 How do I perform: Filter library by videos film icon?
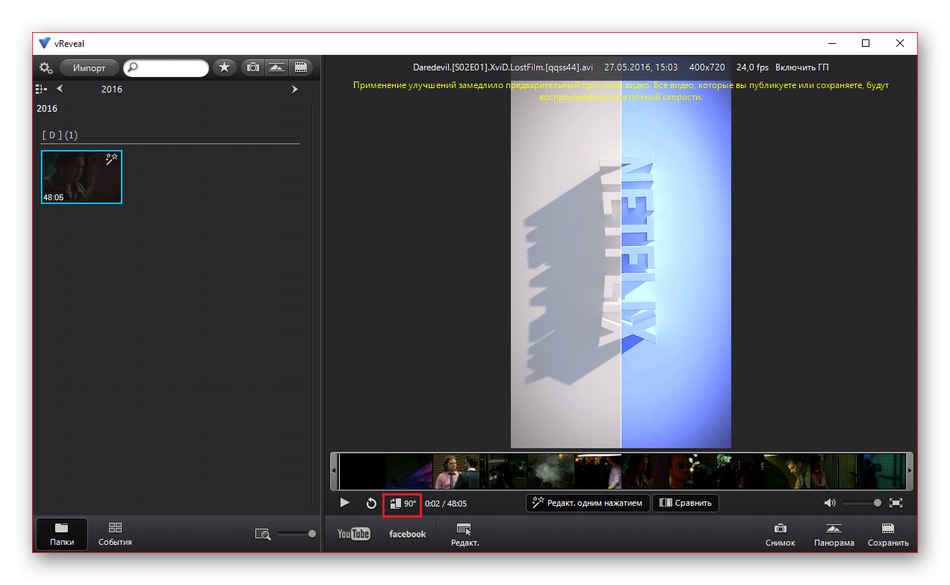tap(301, 67)
